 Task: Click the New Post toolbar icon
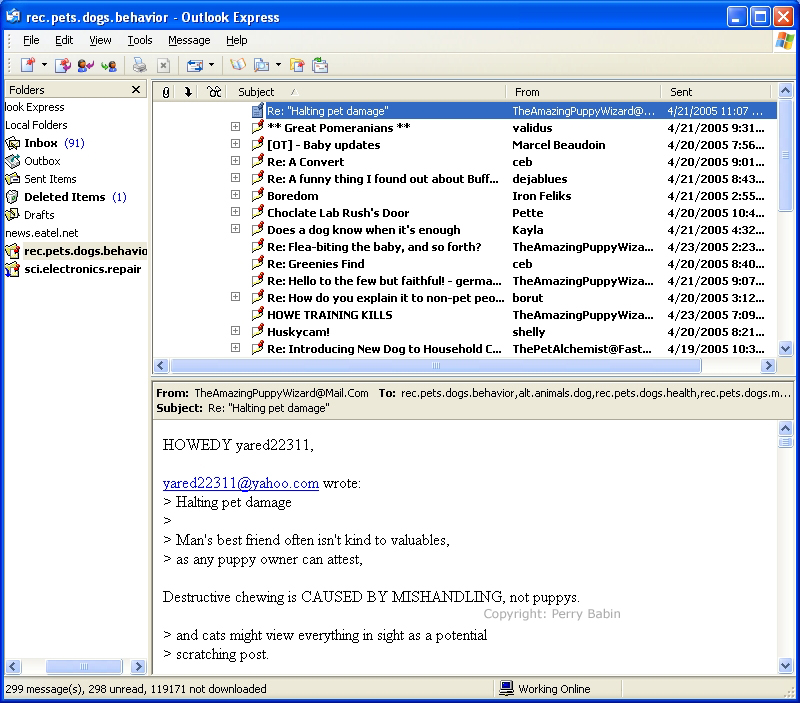[28, 65]
